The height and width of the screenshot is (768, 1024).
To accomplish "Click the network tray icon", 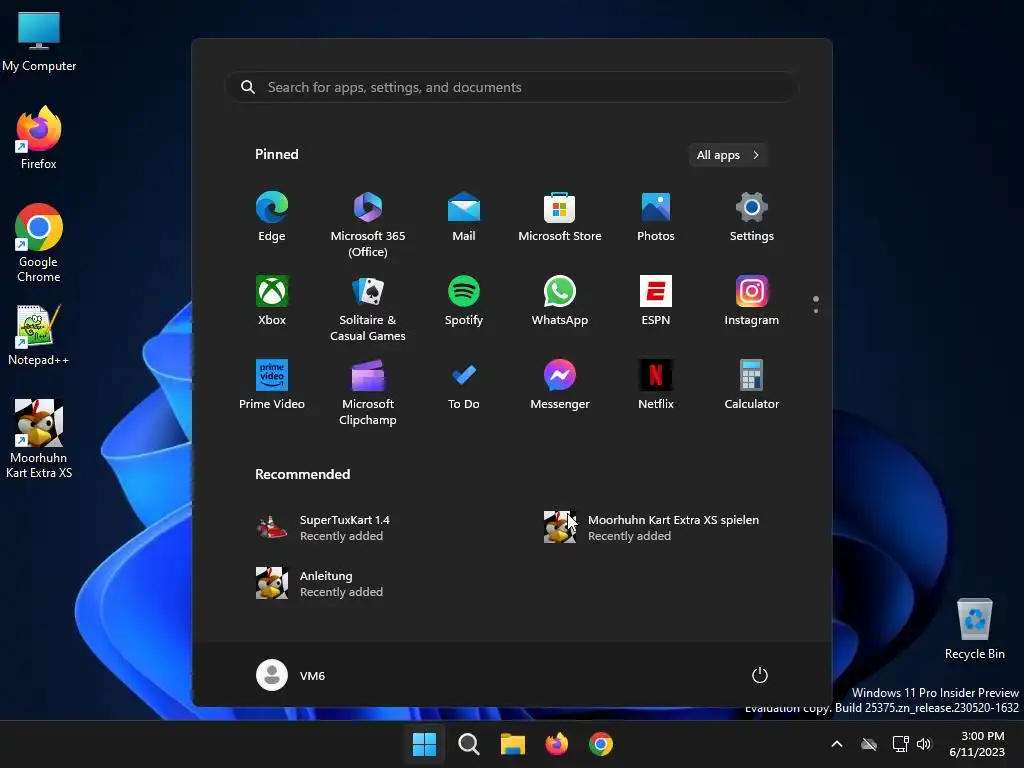I will [x=901, y=744].
